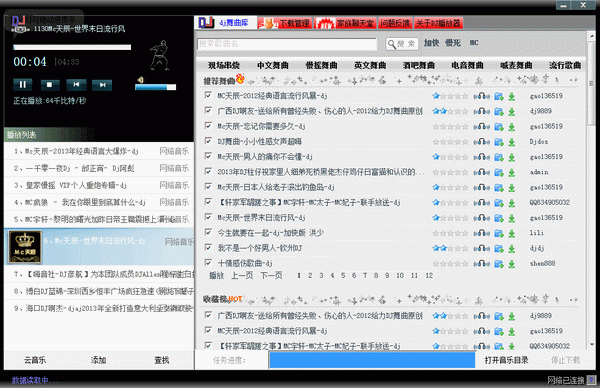Open the 云音乐 button under playlist
600x388 pixels.
[35, 360]
